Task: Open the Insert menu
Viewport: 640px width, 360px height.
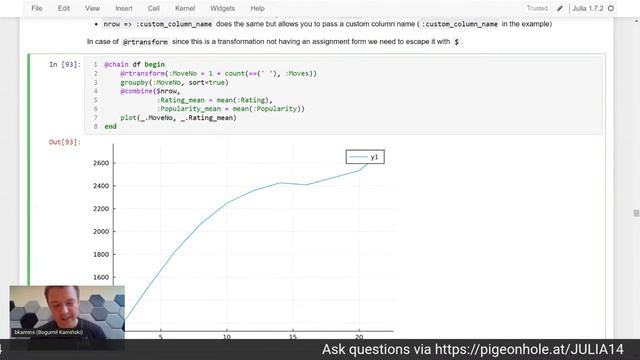Action: tap(124, 8)
